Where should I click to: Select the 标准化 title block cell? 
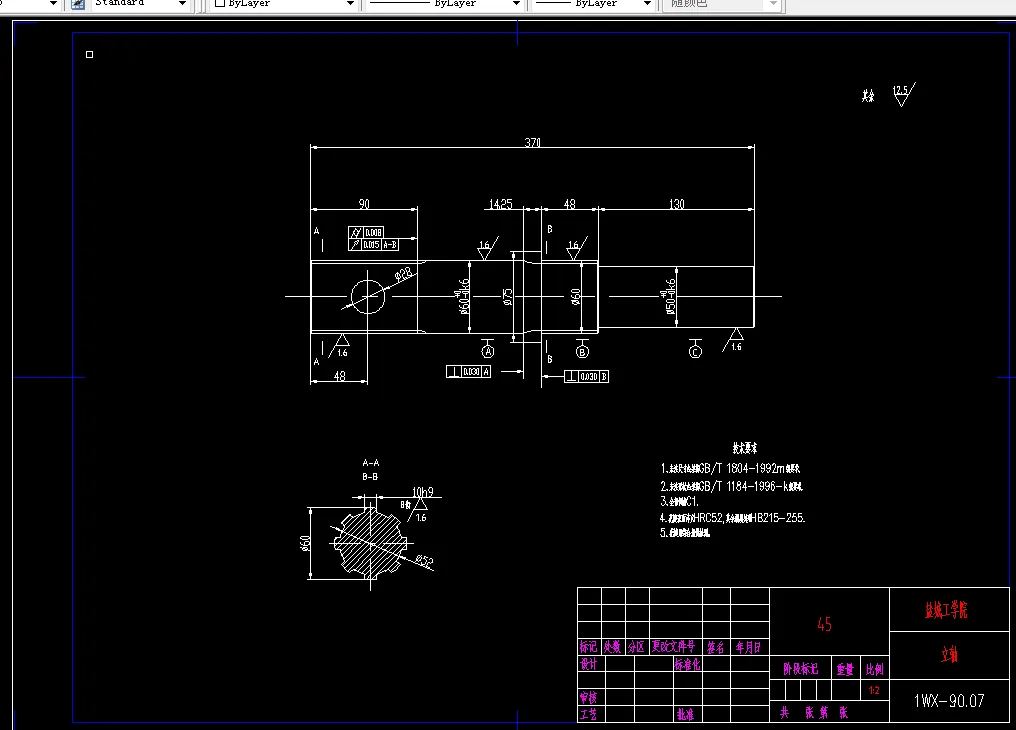(687, 664)
